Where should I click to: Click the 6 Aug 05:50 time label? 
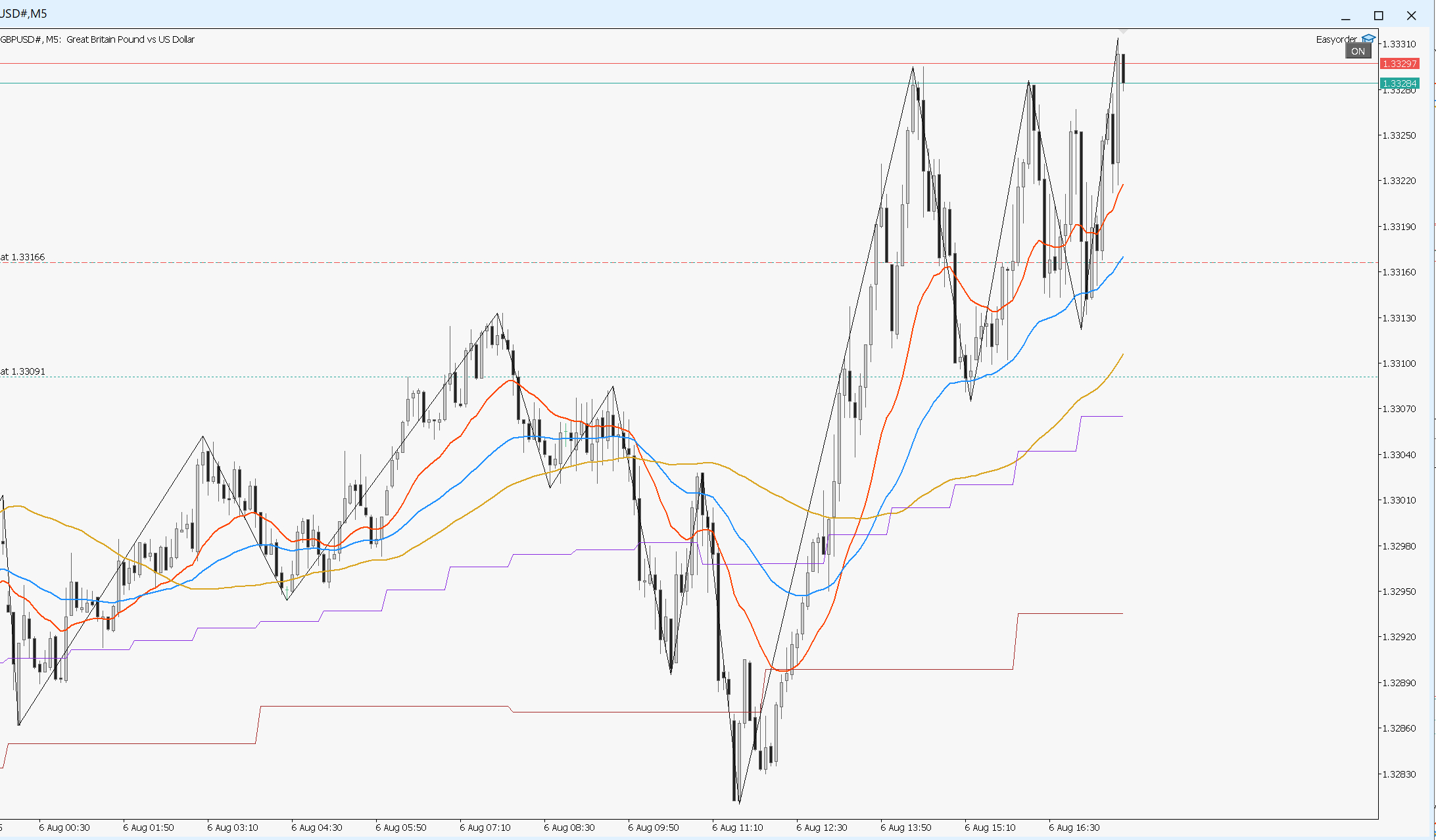coord(401,828)
